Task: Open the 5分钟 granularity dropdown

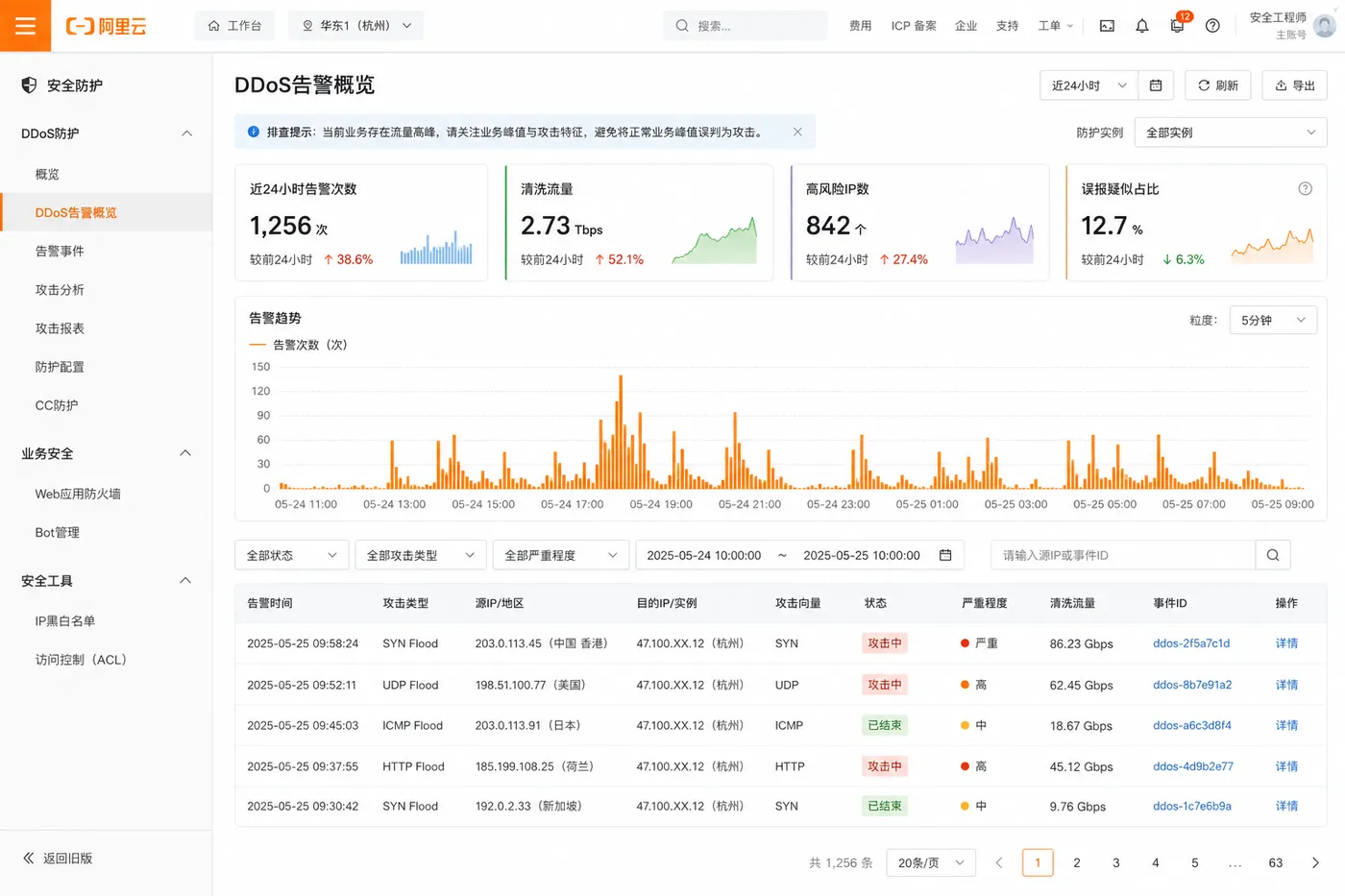Action: click(1273, 321)
